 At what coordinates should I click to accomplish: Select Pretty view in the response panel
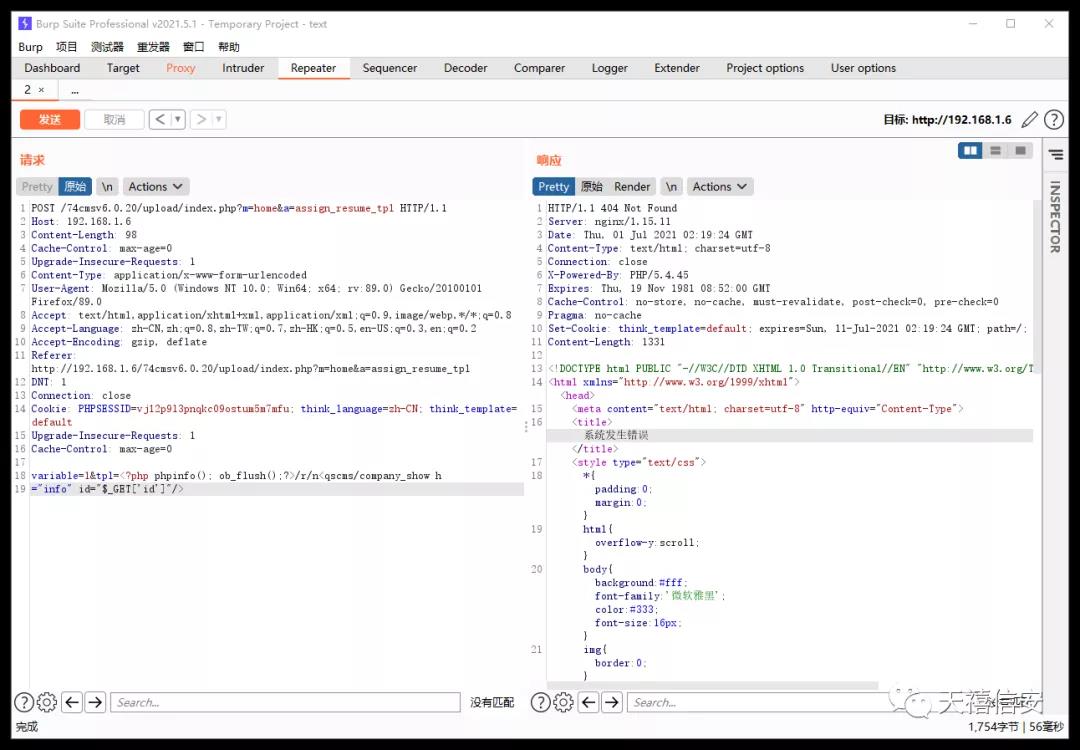pos(553,187)
